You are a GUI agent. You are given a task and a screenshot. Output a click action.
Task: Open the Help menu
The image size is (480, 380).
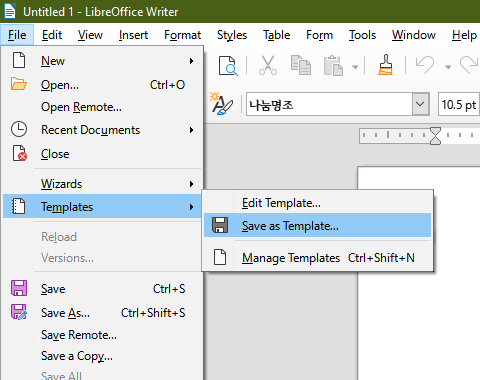click(x=464, y=35)
